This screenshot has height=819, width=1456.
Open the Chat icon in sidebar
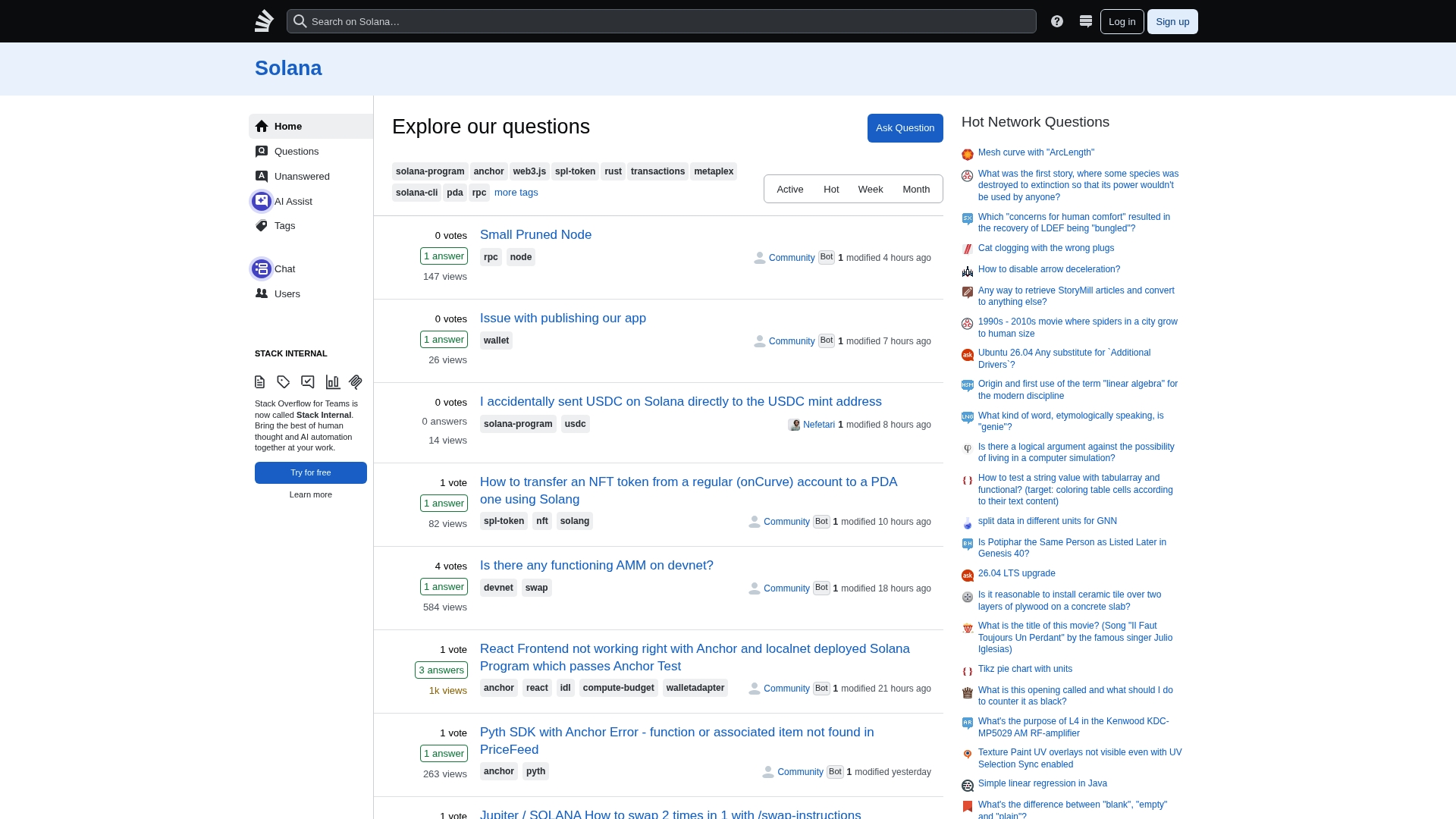point(262,268)
